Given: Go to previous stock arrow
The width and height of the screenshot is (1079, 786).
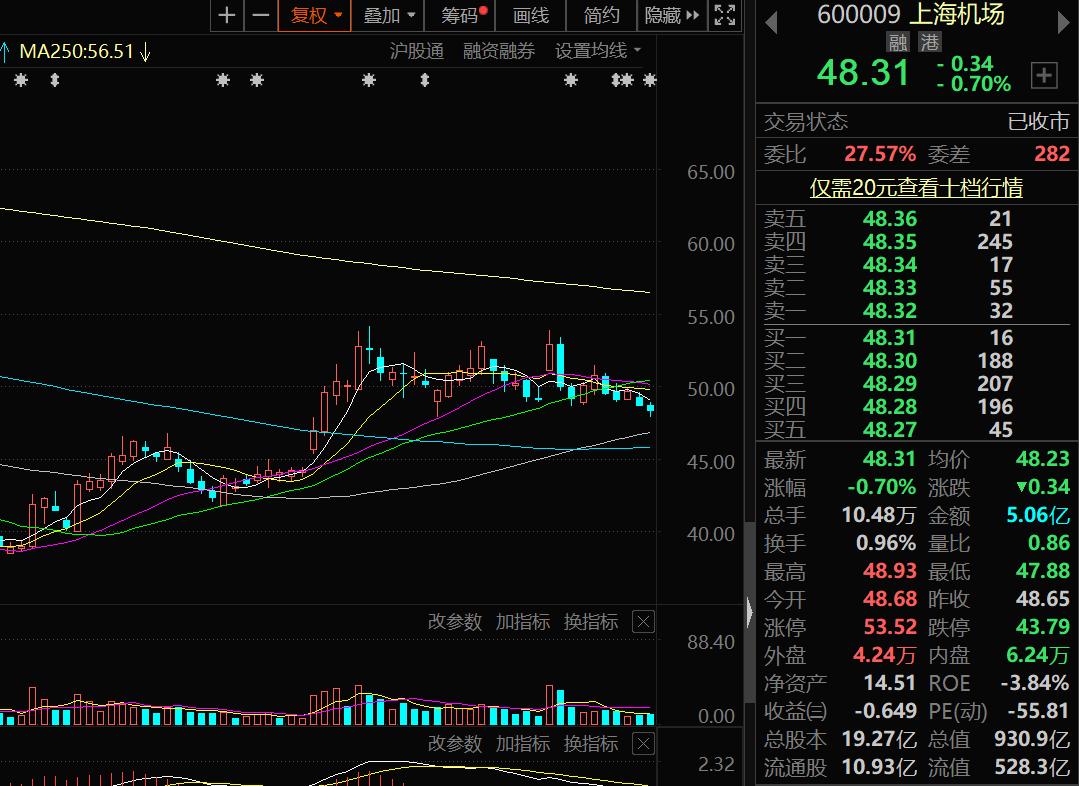Looking at the screenshot, I should tap(771, 23).
